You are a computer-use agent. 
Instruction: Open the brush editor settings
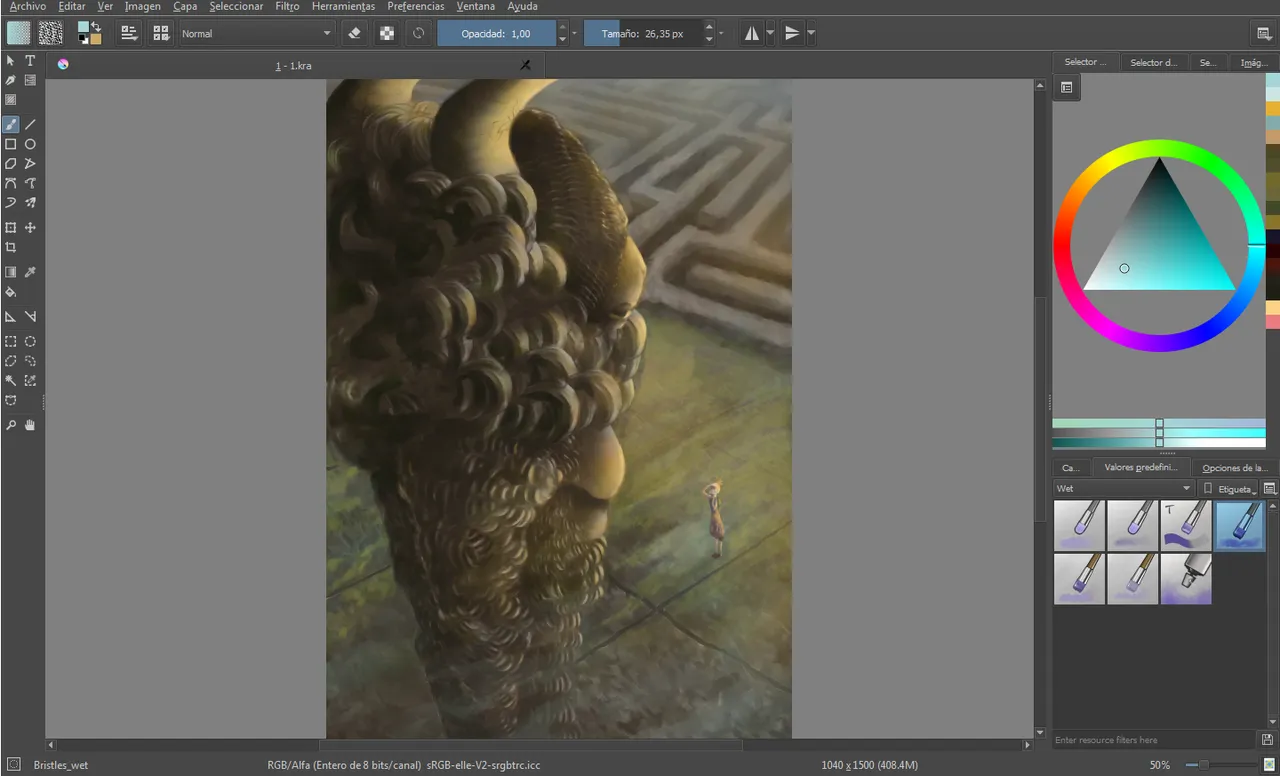(x=129, y=33)
